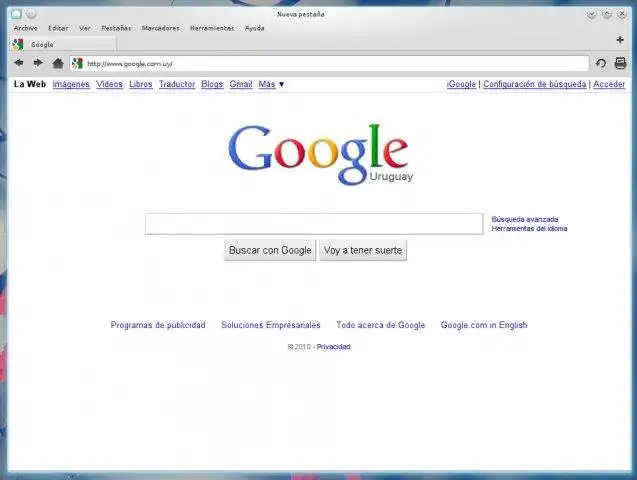This screenshot has height=480, width=637.
Task: Go forward with the forward arrow
Action: tap(38, 63)
